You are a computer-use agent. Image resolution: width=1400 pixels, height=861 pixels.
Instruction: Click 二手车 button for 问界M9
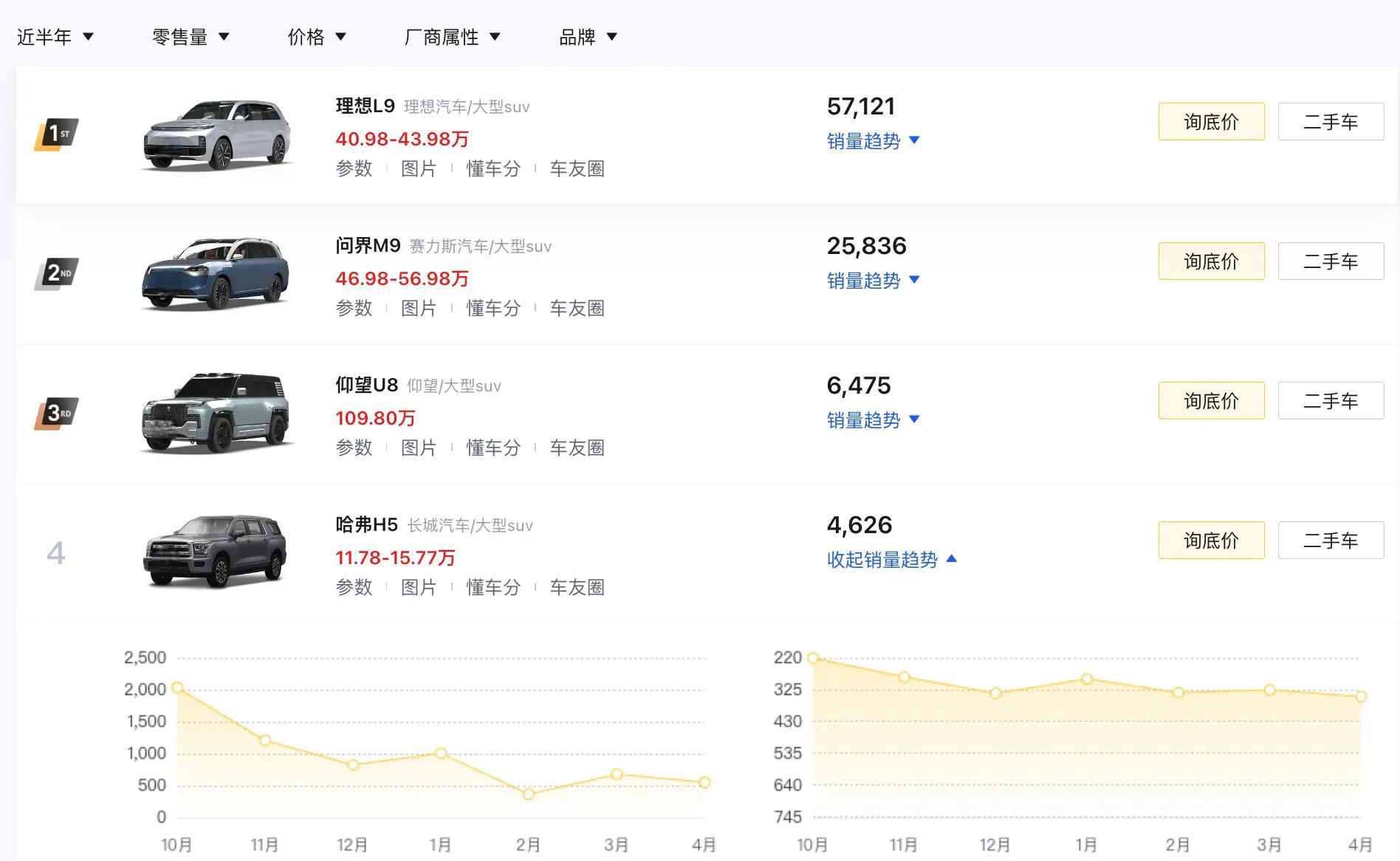click(1331, 261)
